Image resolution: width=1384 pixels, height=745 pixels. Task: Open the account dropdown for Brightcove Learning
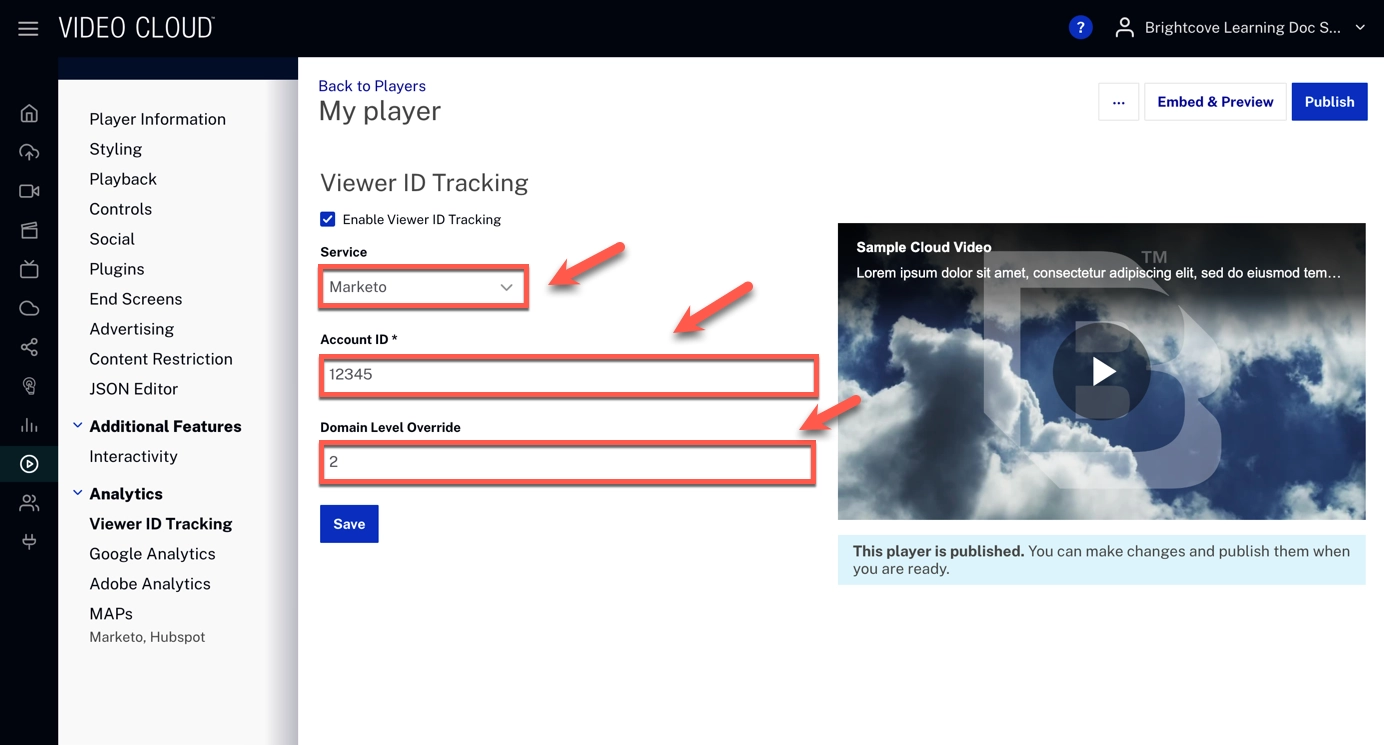tap(1241, 28)
